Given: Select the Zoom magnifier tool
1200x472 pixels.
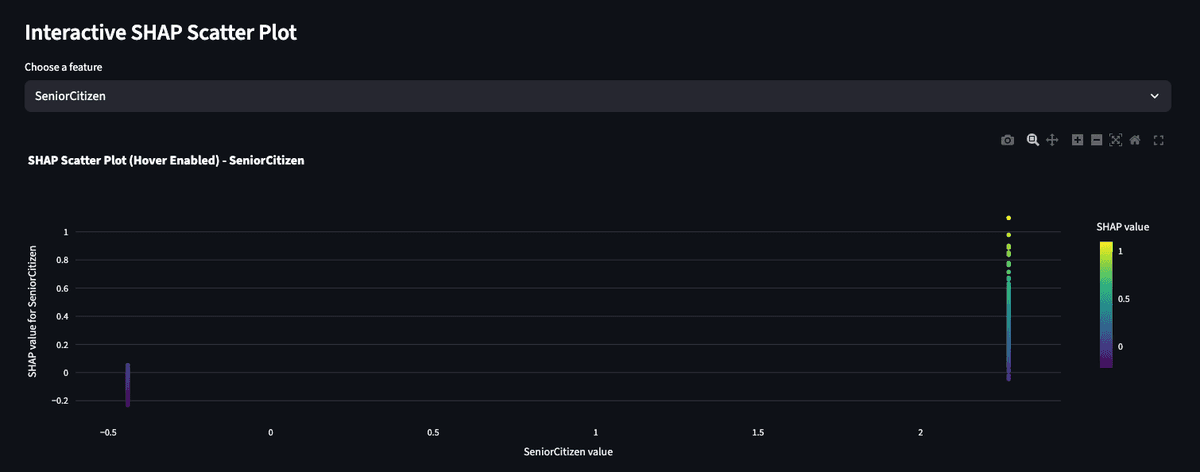Looking at the screenshot, I should tap(1033, 140).
